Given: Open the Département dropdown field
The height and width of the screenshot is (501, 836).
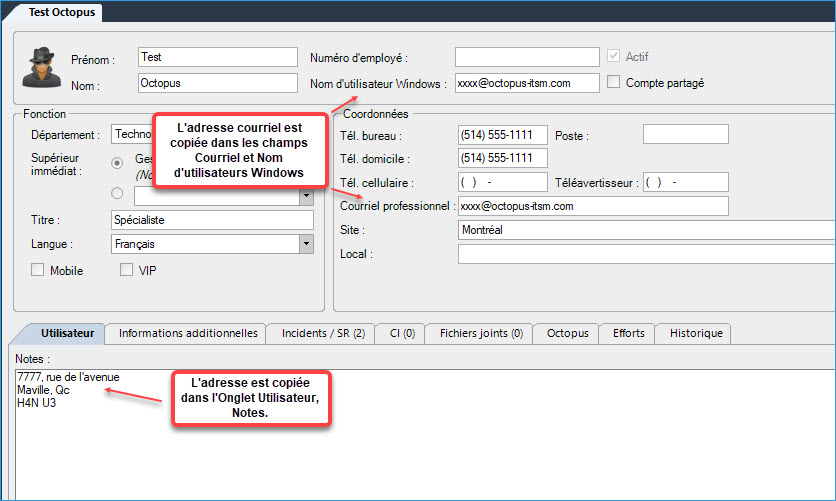Looking at the screenshot, I should pyautogui.click(x=132, y=134).
